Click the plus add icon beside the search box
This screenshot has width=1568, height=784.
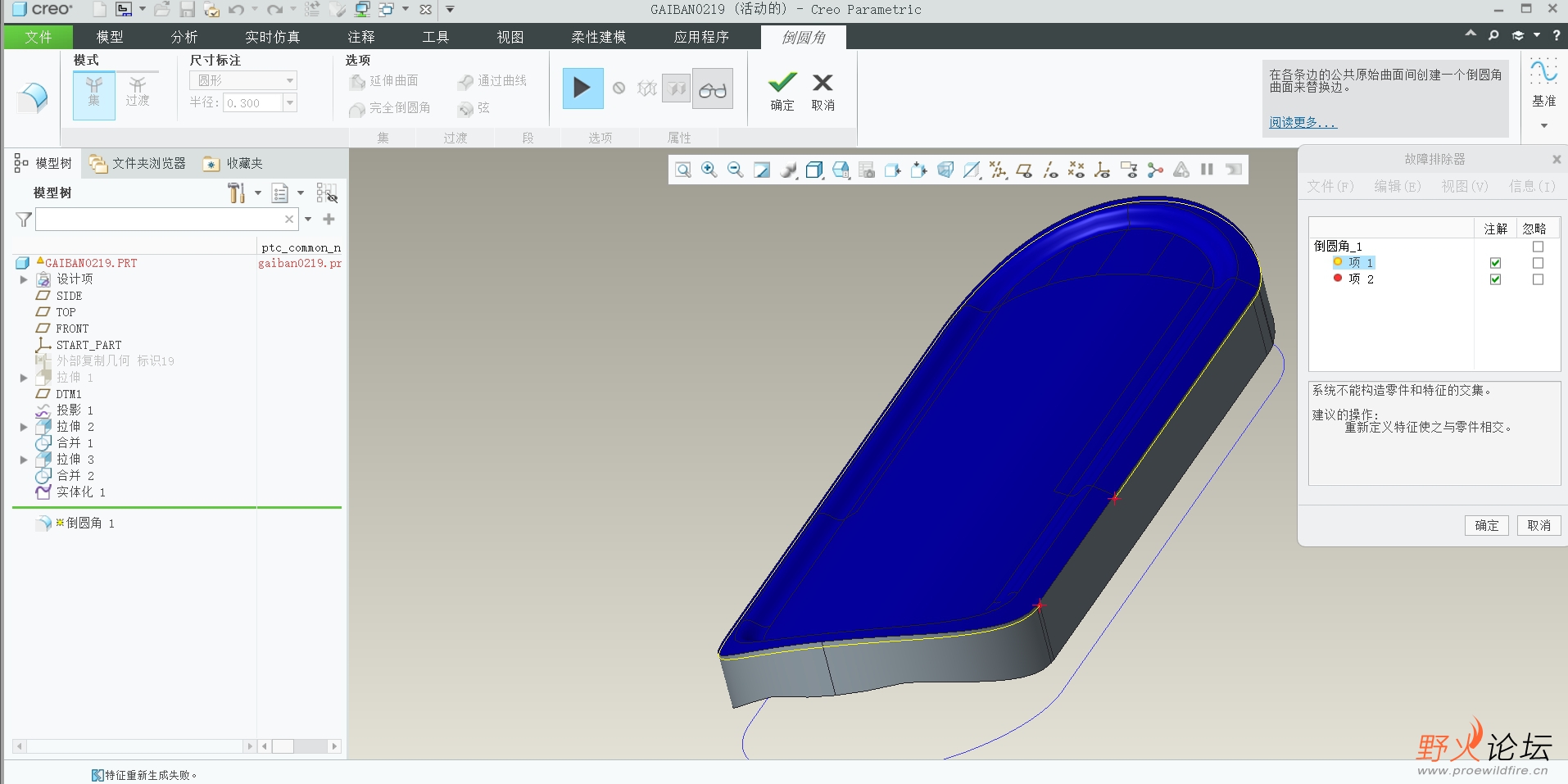pos(329,219)
